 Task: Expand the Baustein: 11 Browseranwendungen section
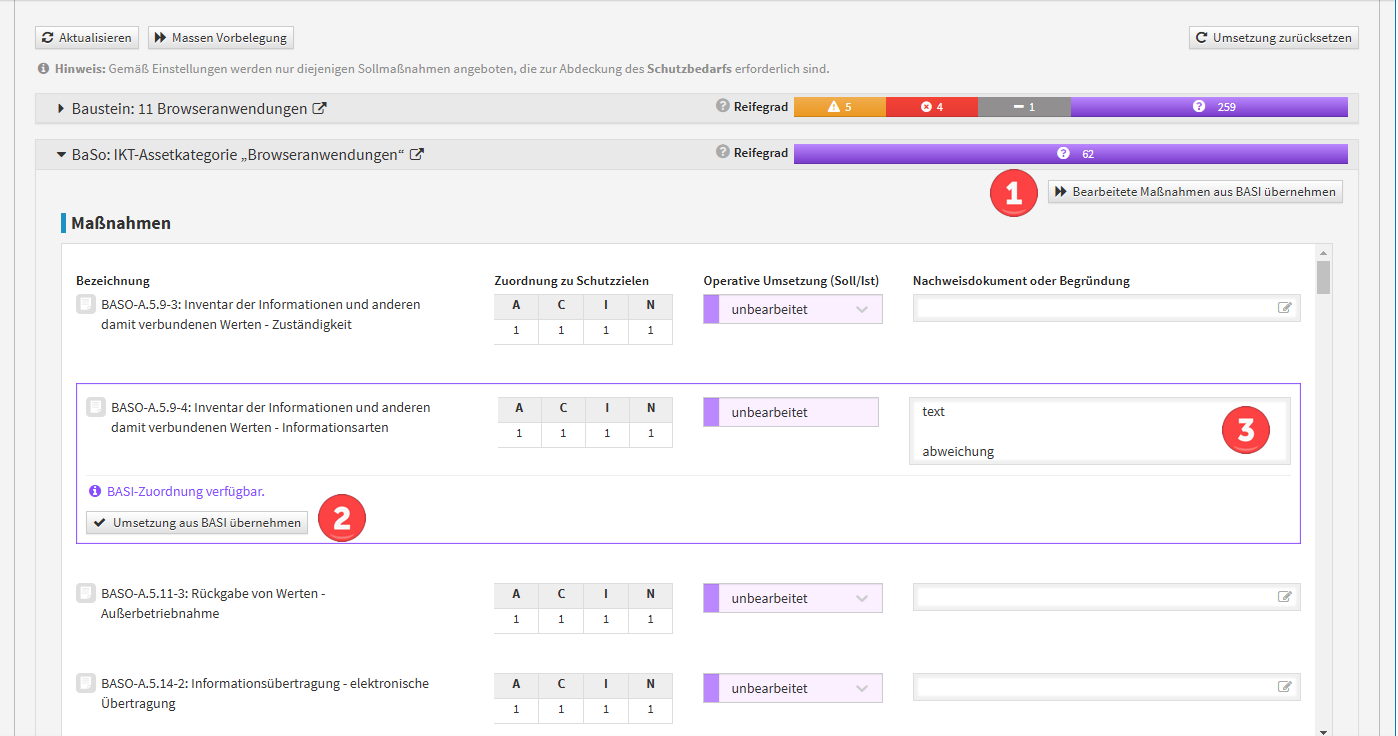(x=60, y=108)
